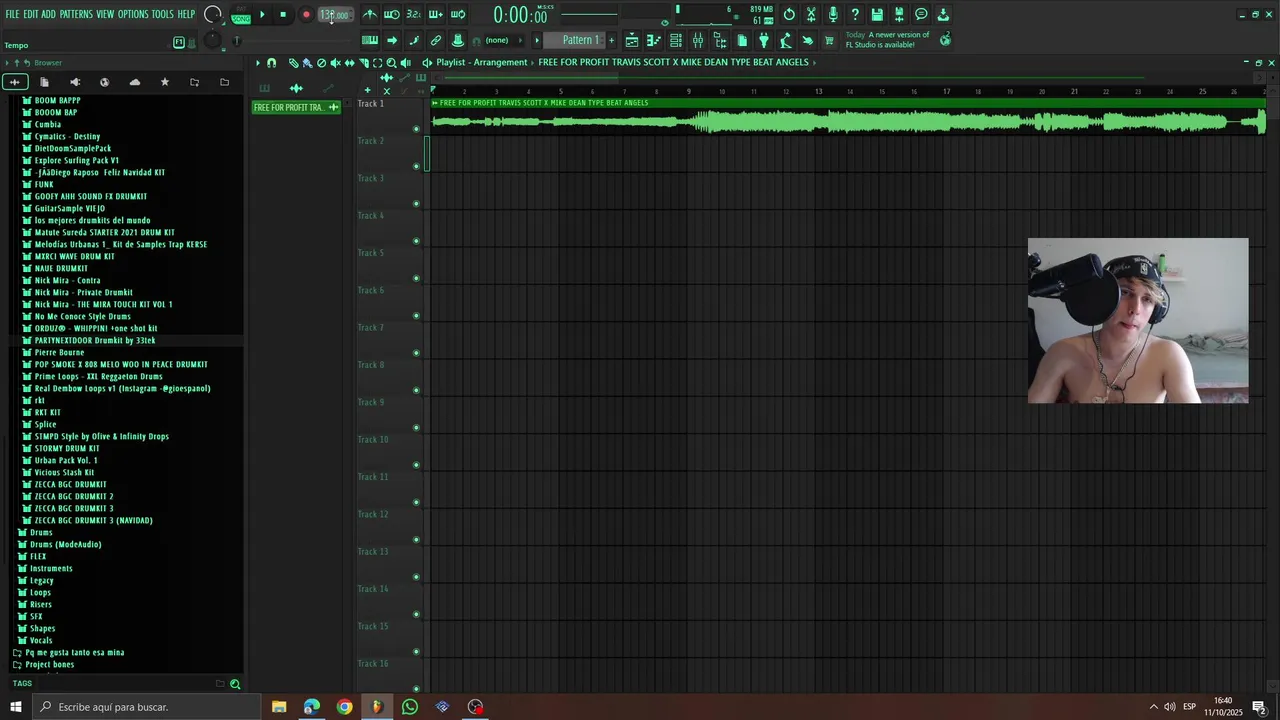
Task: Click the undo history icon
Action: tap(789, 14)
